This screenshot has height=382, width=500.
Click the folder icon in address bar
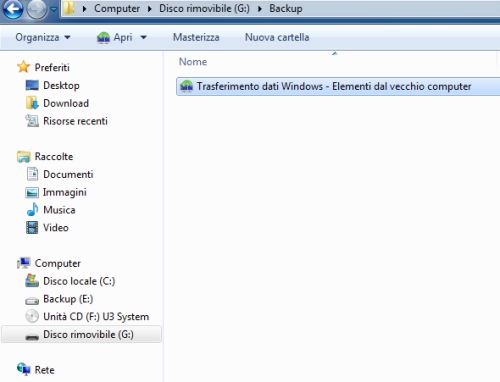tap(69, 8)
